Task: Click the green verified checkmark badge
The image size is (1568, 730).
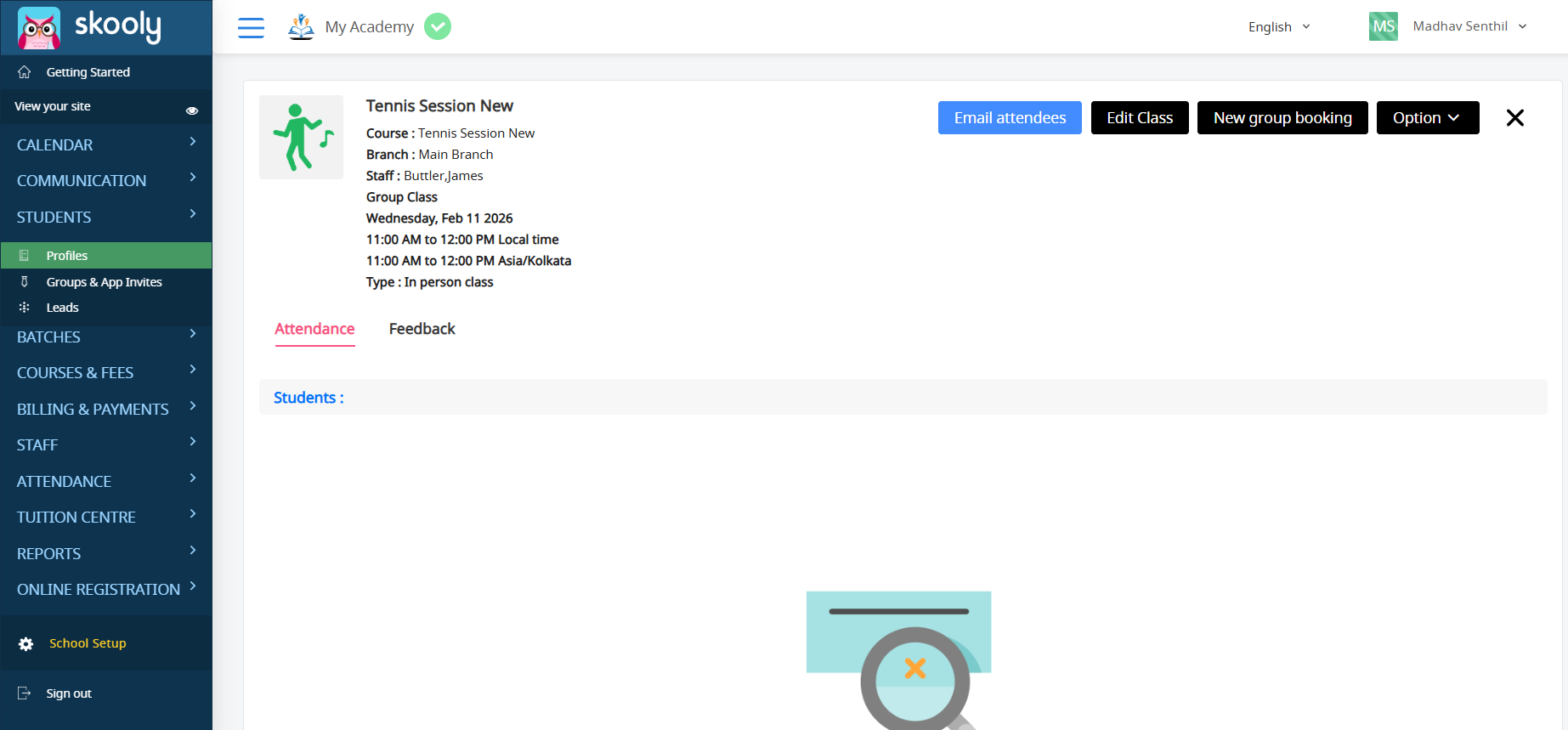Action: [438, 27]
